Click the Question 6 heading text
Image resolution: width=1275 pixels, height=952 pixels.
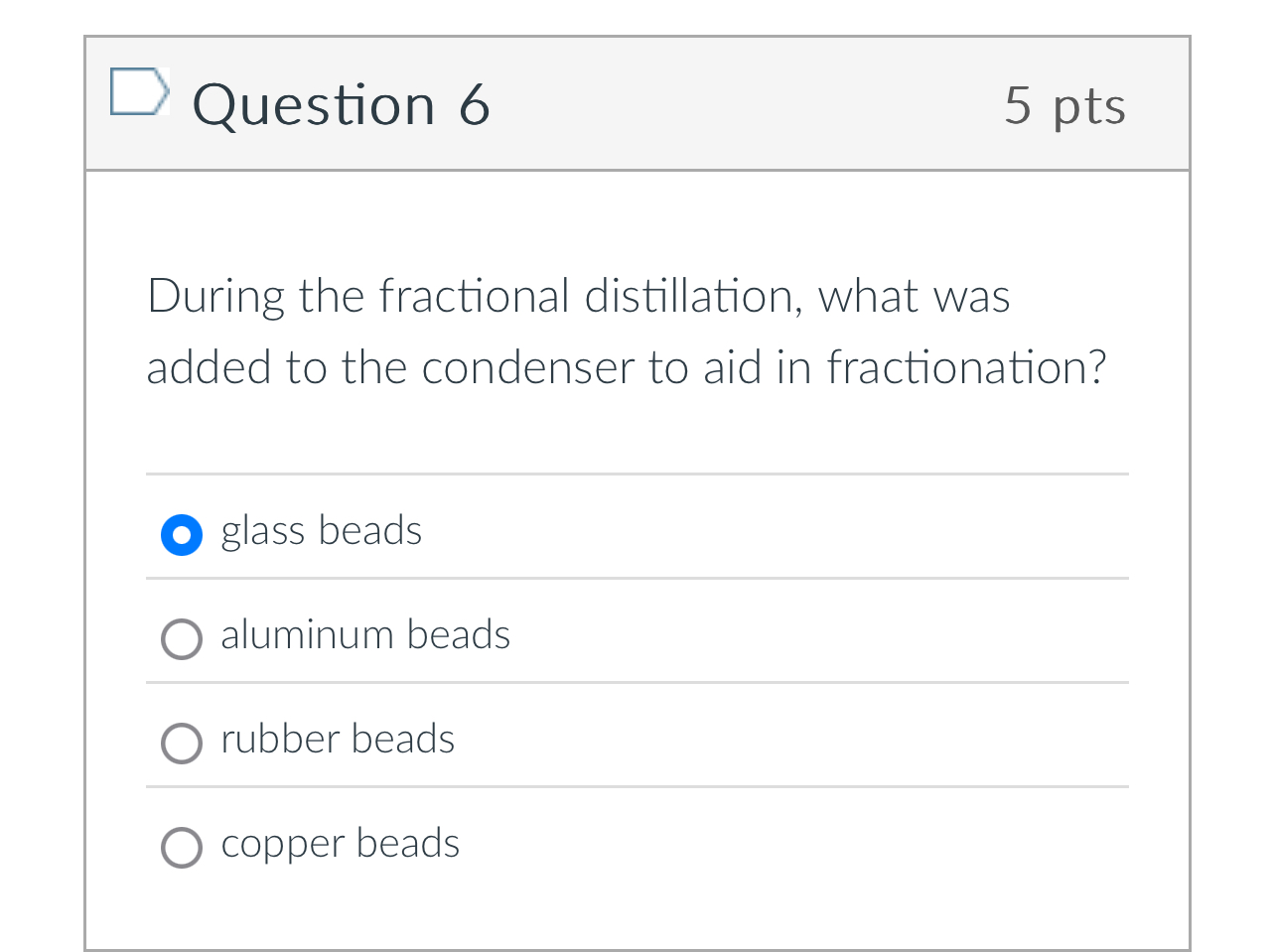343,103
